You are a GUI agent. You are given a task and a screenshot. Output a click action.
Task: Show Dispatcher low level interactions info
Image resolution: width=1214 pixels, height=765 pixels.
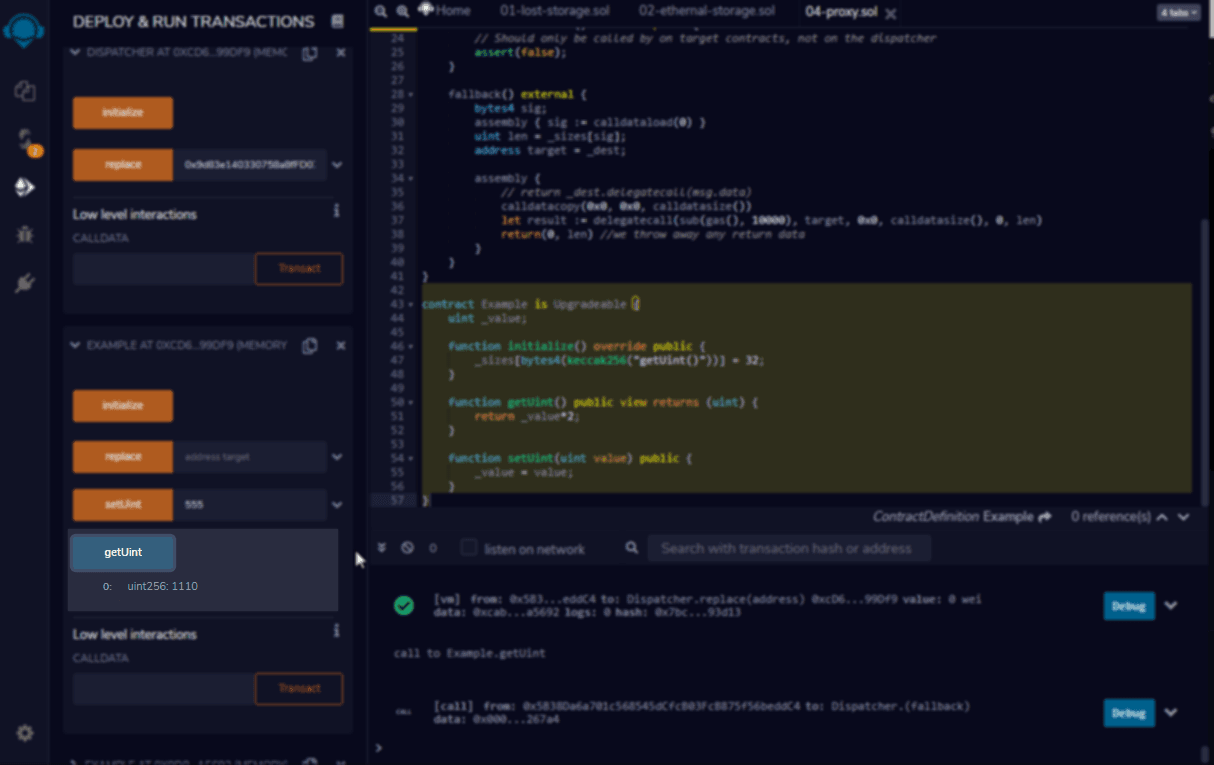336,211
